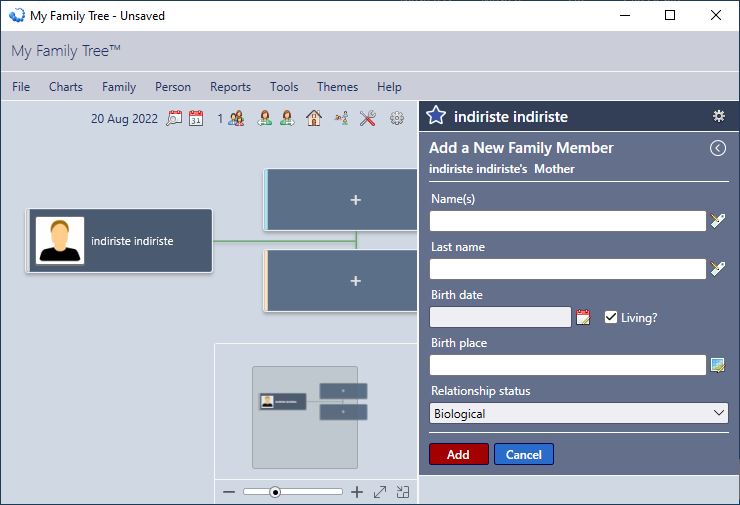Viewport: 740px width, 505px height.
Task: Open the wrench and screwdriver tools icon
Action: [368, 118]
